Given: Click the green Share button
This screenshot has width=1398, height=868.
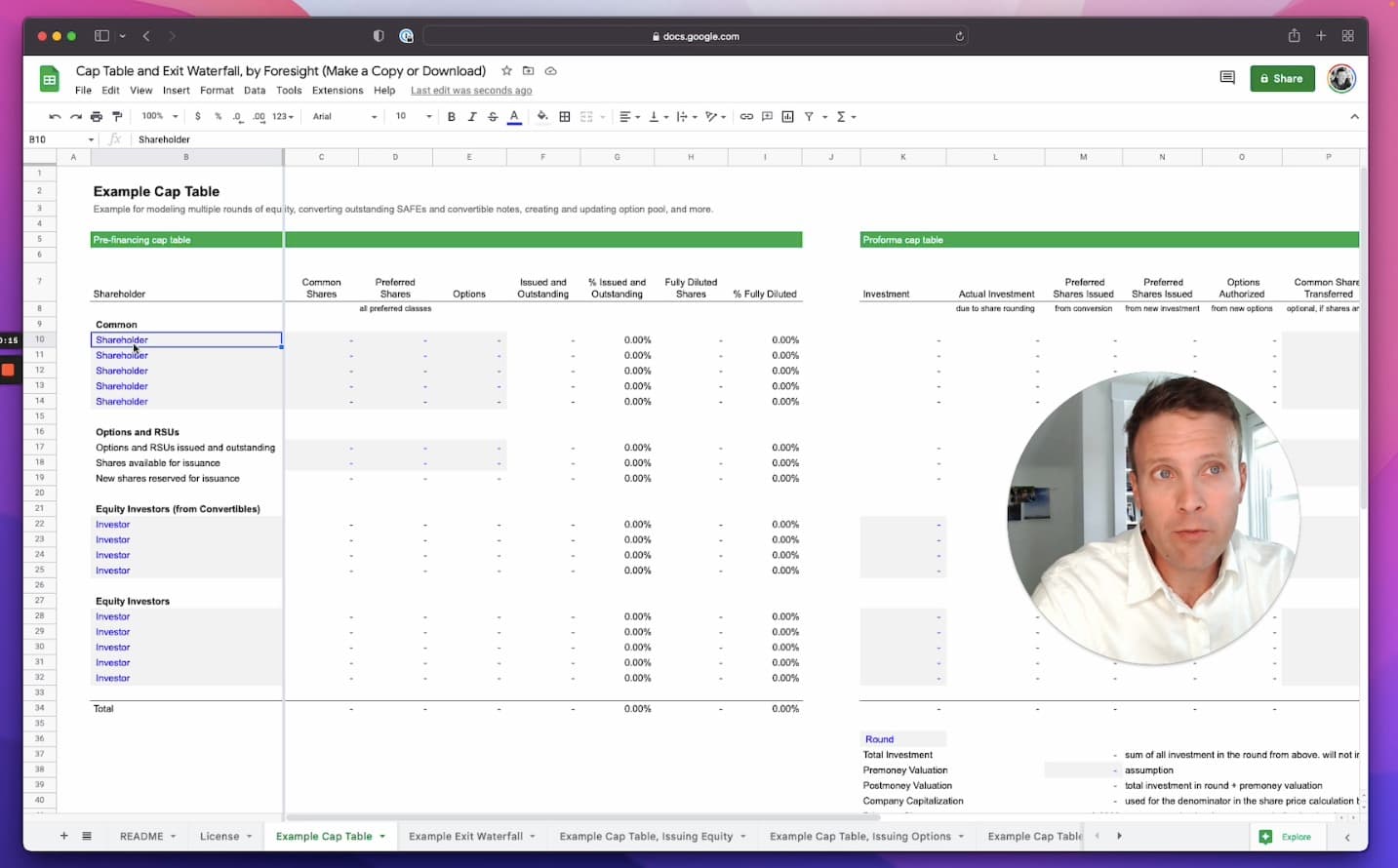Looking at the screenshot, I should pos(1282,78).
